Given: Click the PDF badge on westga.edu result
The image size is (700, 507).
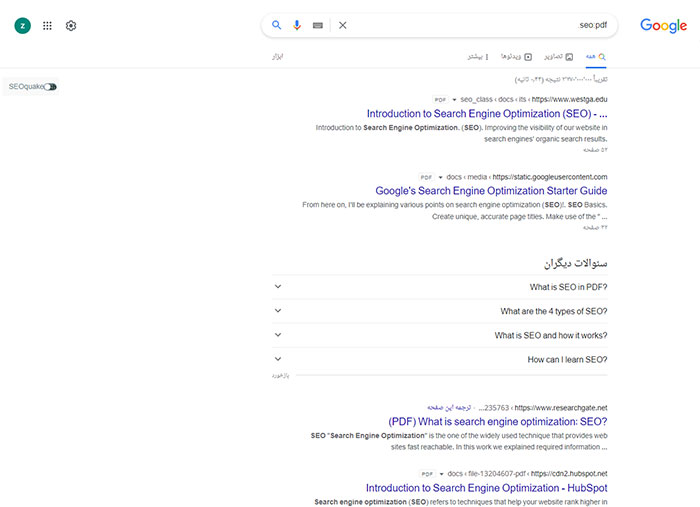Looking at the screenshot, I should point(440,100).
